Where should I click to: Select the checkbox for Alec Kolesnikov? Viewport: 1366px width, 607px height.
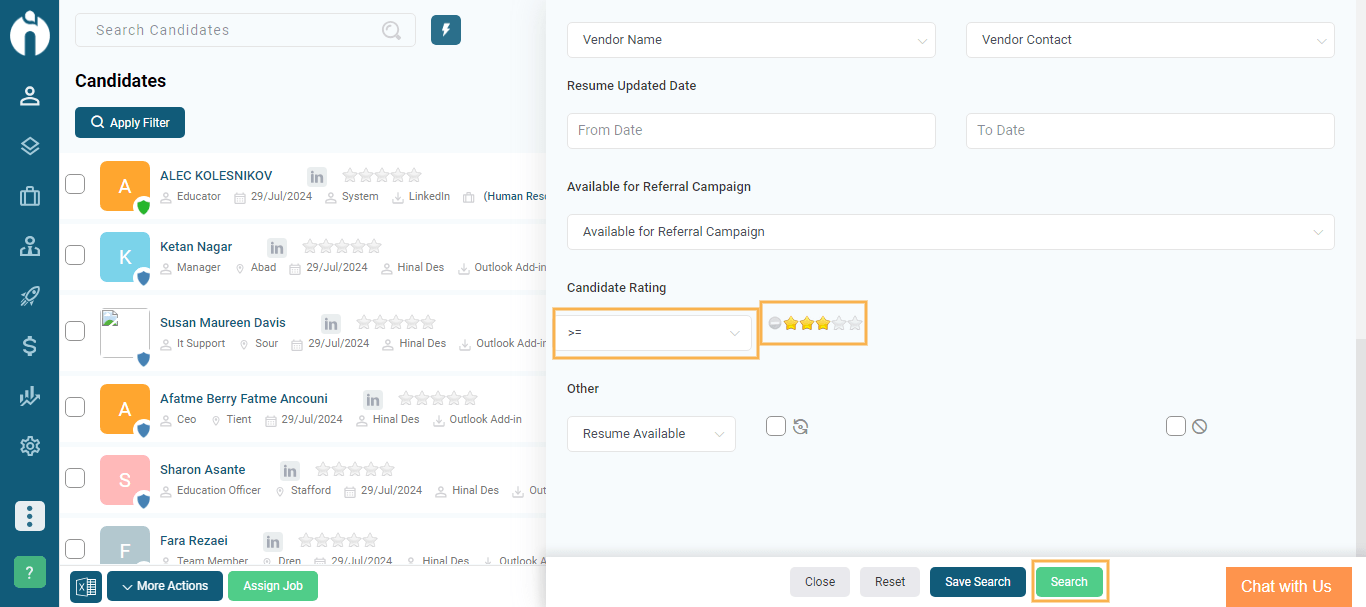point(75,184)
